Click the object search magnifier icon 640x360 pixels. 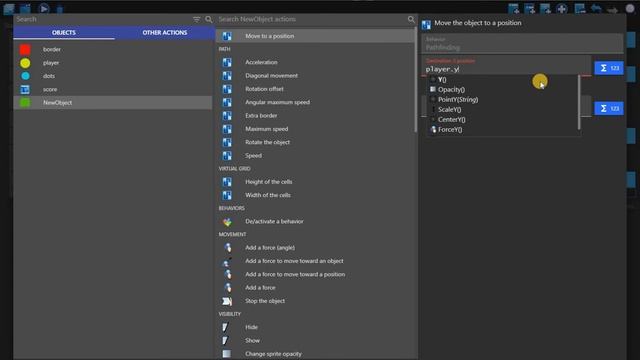(209, 19)
